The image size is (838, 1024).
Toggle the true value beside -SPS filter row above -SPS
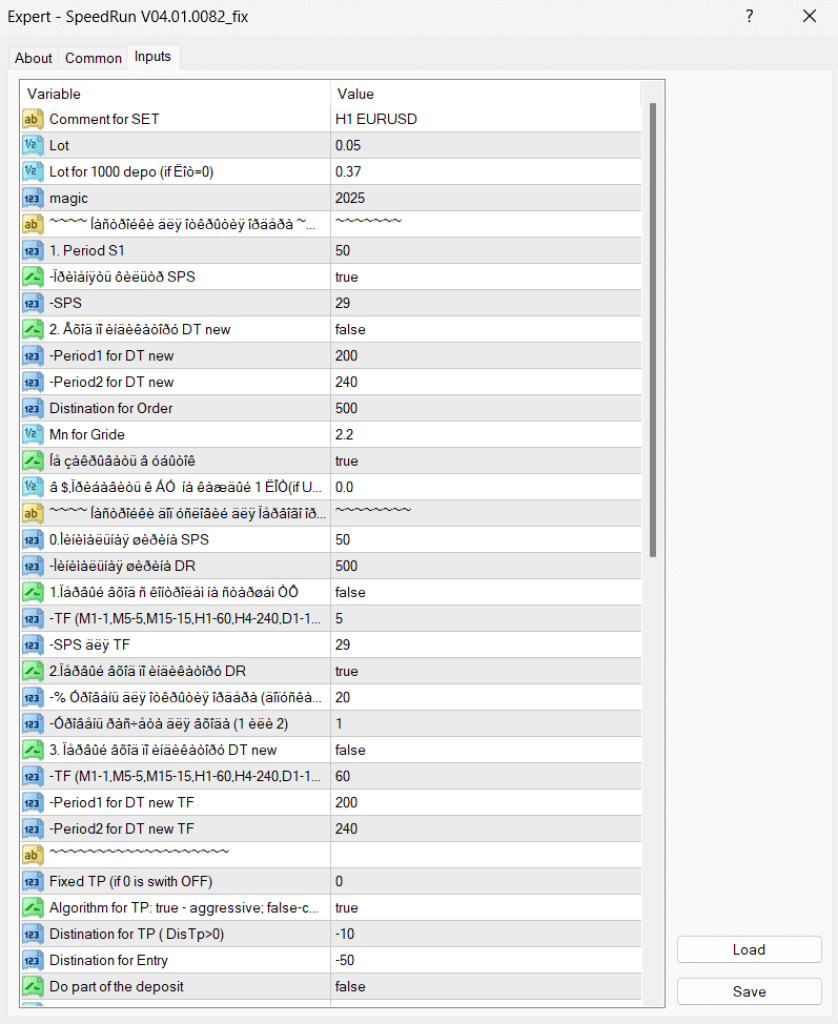(486, 277)
